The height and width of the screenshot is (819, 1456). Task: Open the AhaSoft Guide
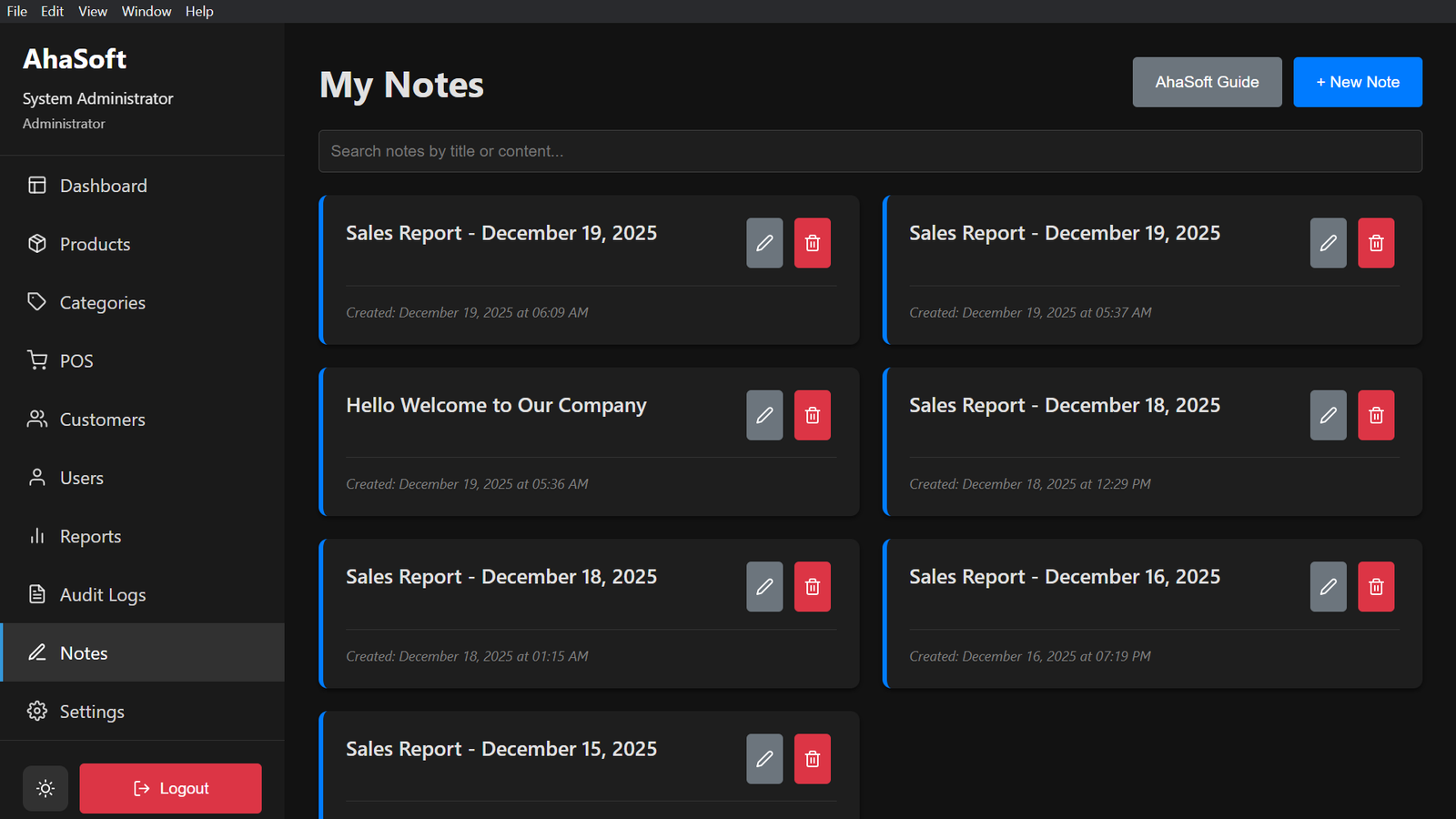pyautogui.click(x=1207, y=82)
